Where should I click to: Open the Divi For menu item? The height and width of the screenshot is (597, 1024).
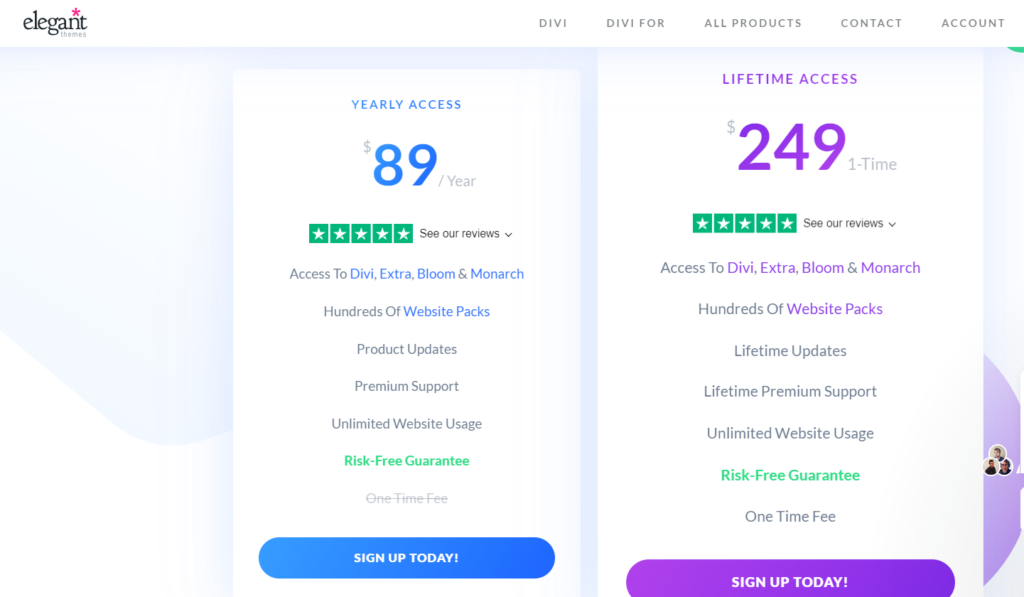tap(635, 23)
